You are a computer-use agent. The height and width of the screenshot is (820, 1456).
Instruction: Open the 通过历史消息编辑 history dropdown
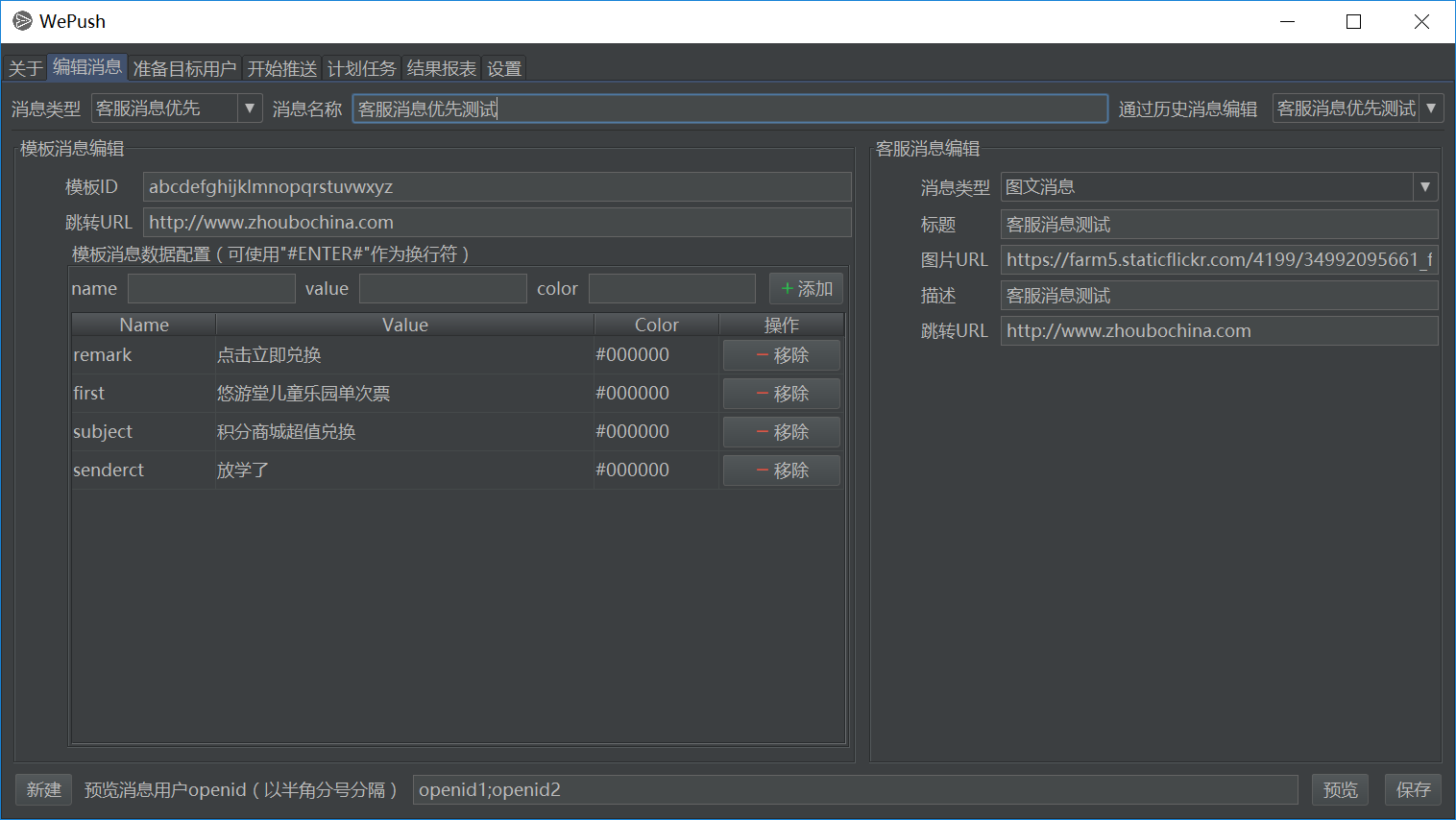click(1430, 108)
